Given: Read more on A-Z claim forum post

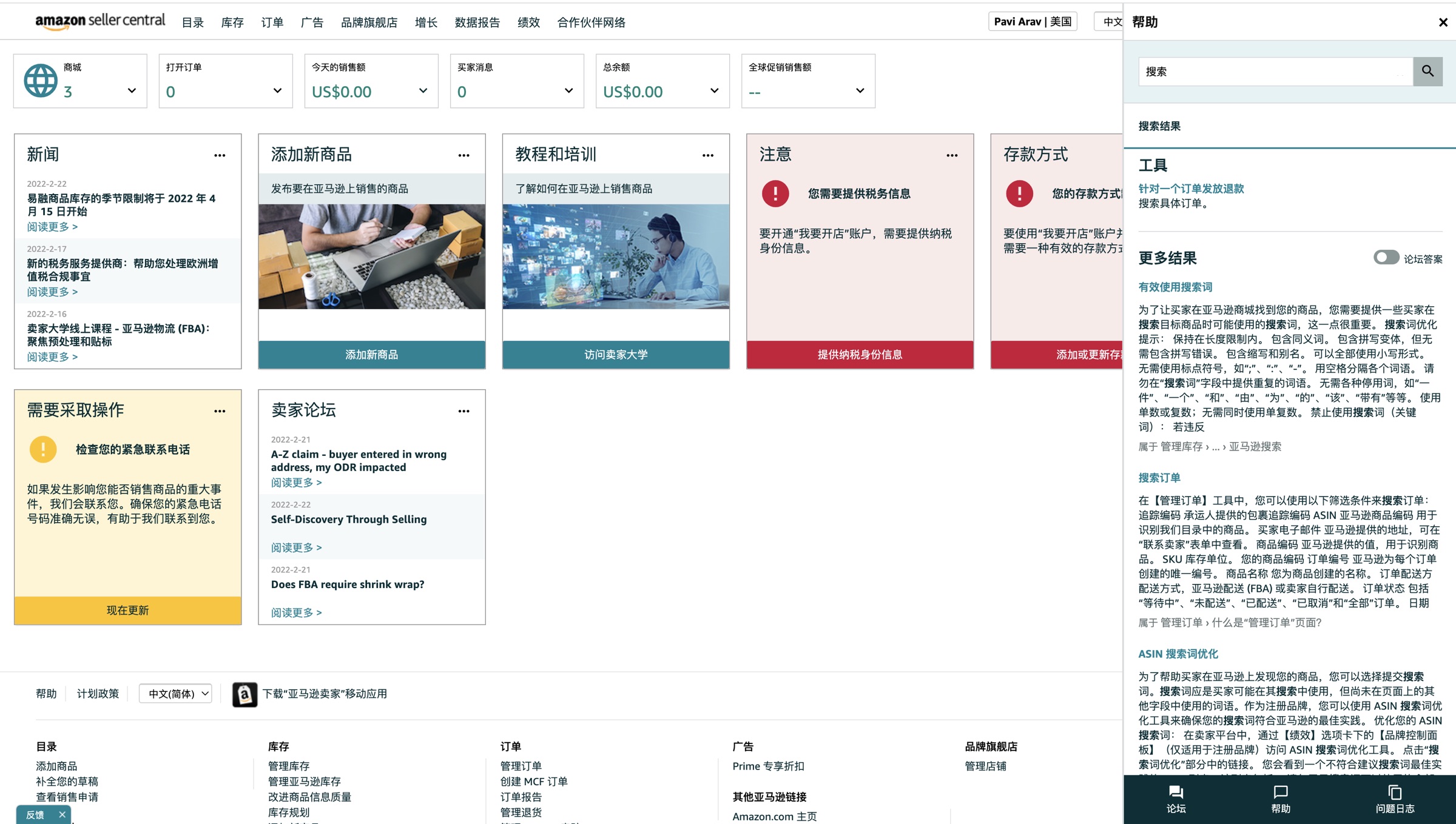Looking at the screenshot, I should [296, 483].
